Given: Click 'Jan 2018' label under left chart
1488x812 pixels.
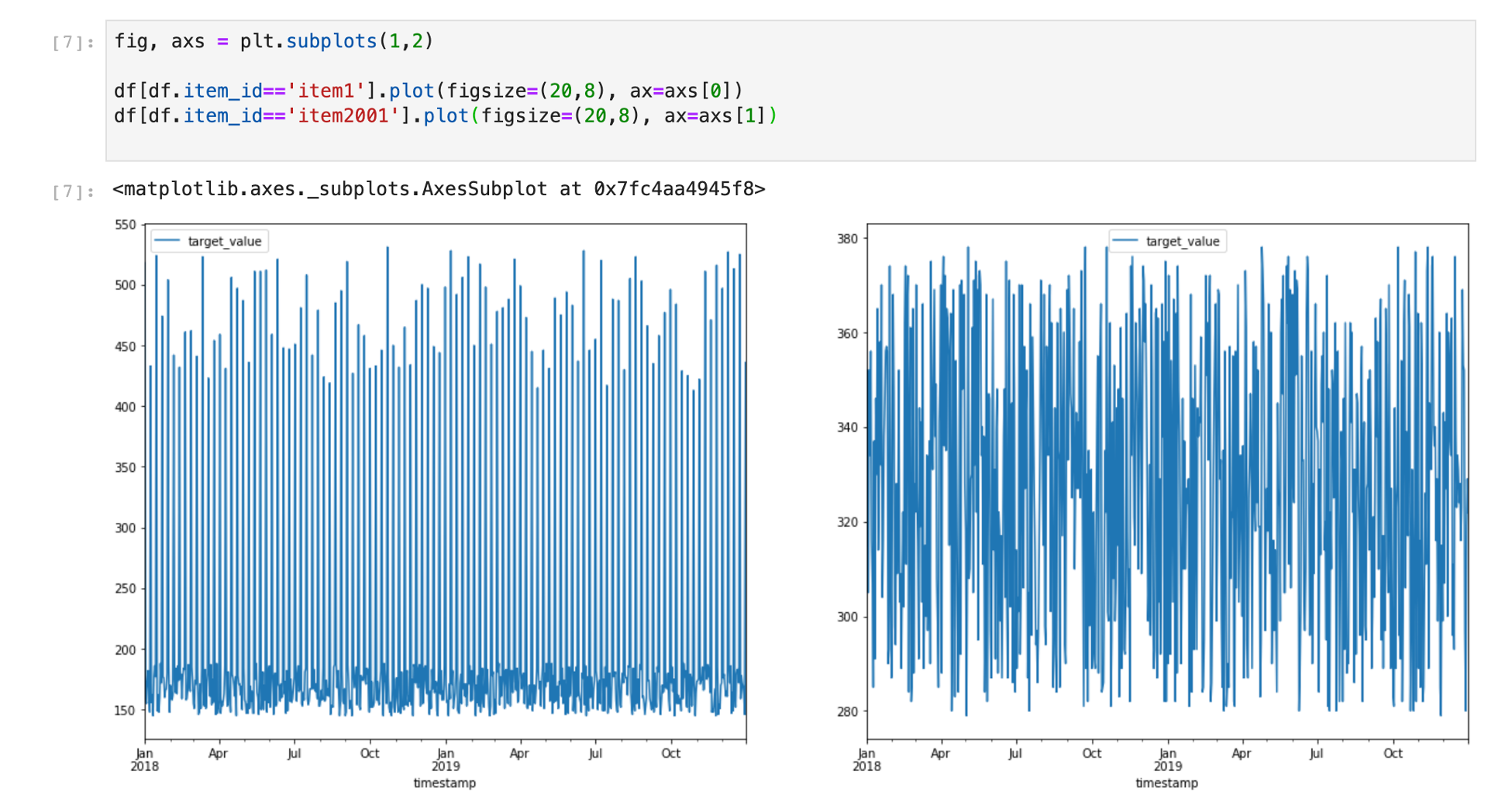Looking at the screenshot, I should tap(144, 759).
